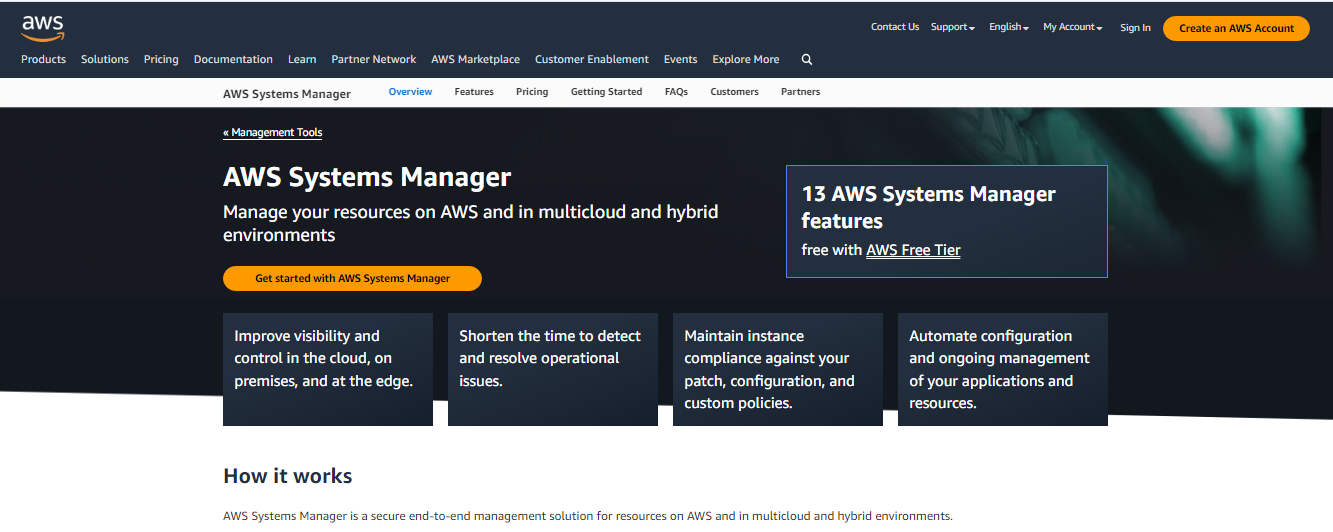The image size is (1333, 532).
Task: Open the Contact Us link
Action: pyautogui.click(x=894, y=27)
